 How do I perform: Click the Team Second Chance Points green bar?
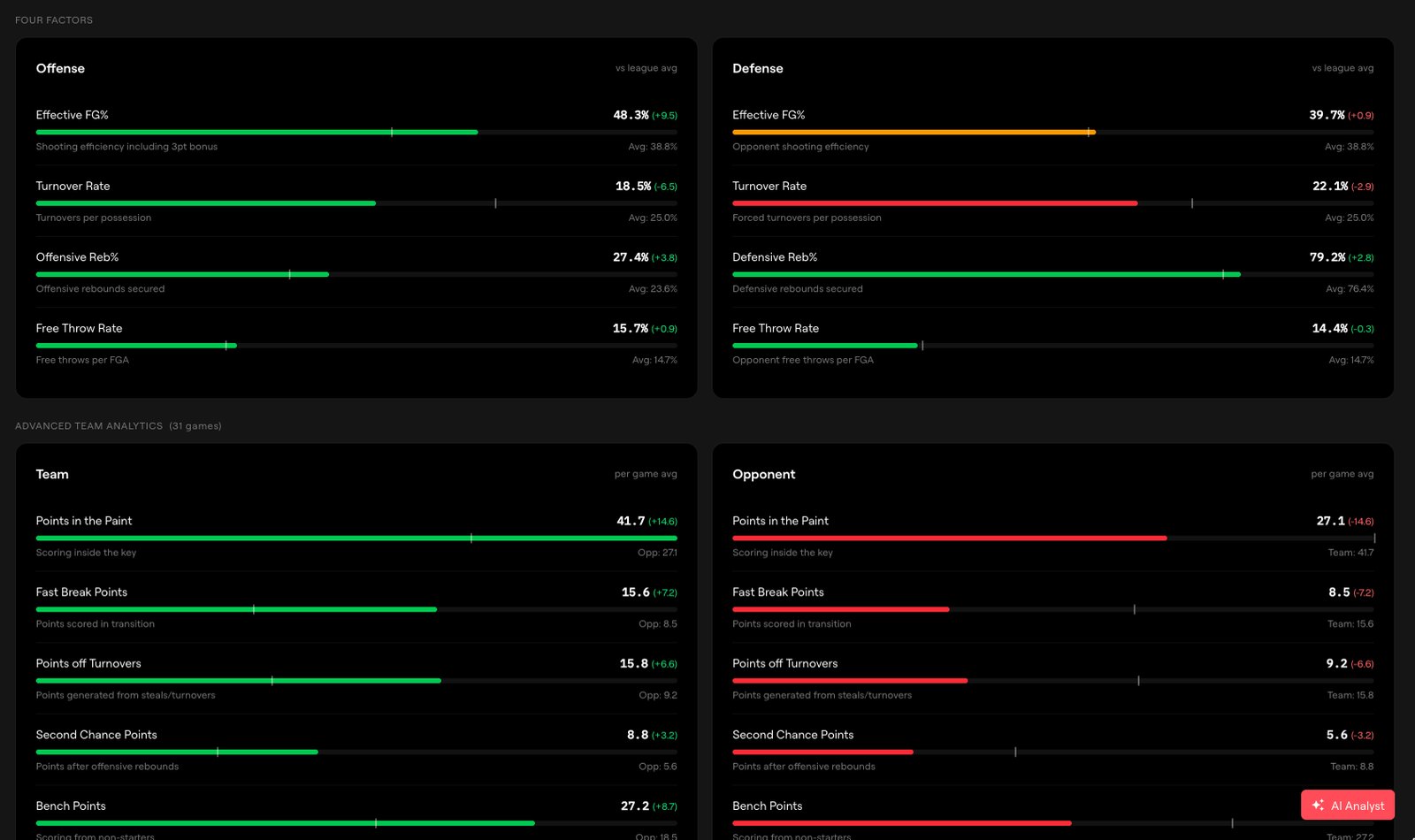tap(177, 752)
